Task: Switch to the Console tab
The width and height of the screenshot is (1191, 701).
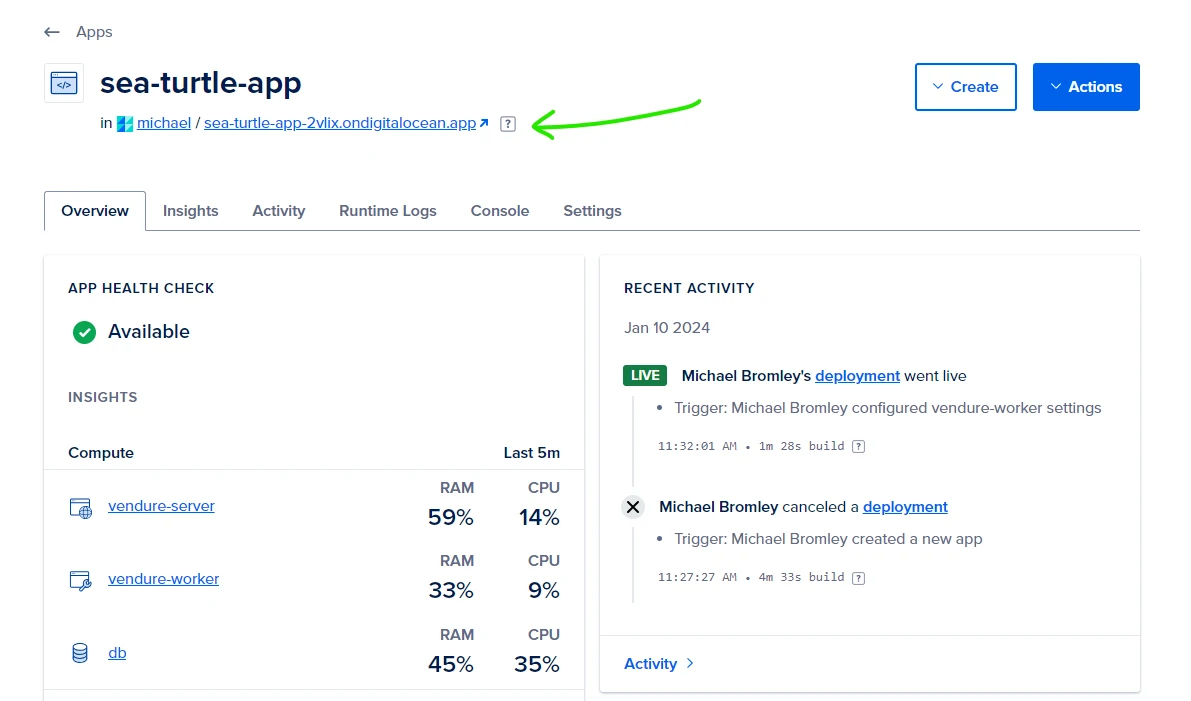Action: pyautogui.click(x=499, y=211)
